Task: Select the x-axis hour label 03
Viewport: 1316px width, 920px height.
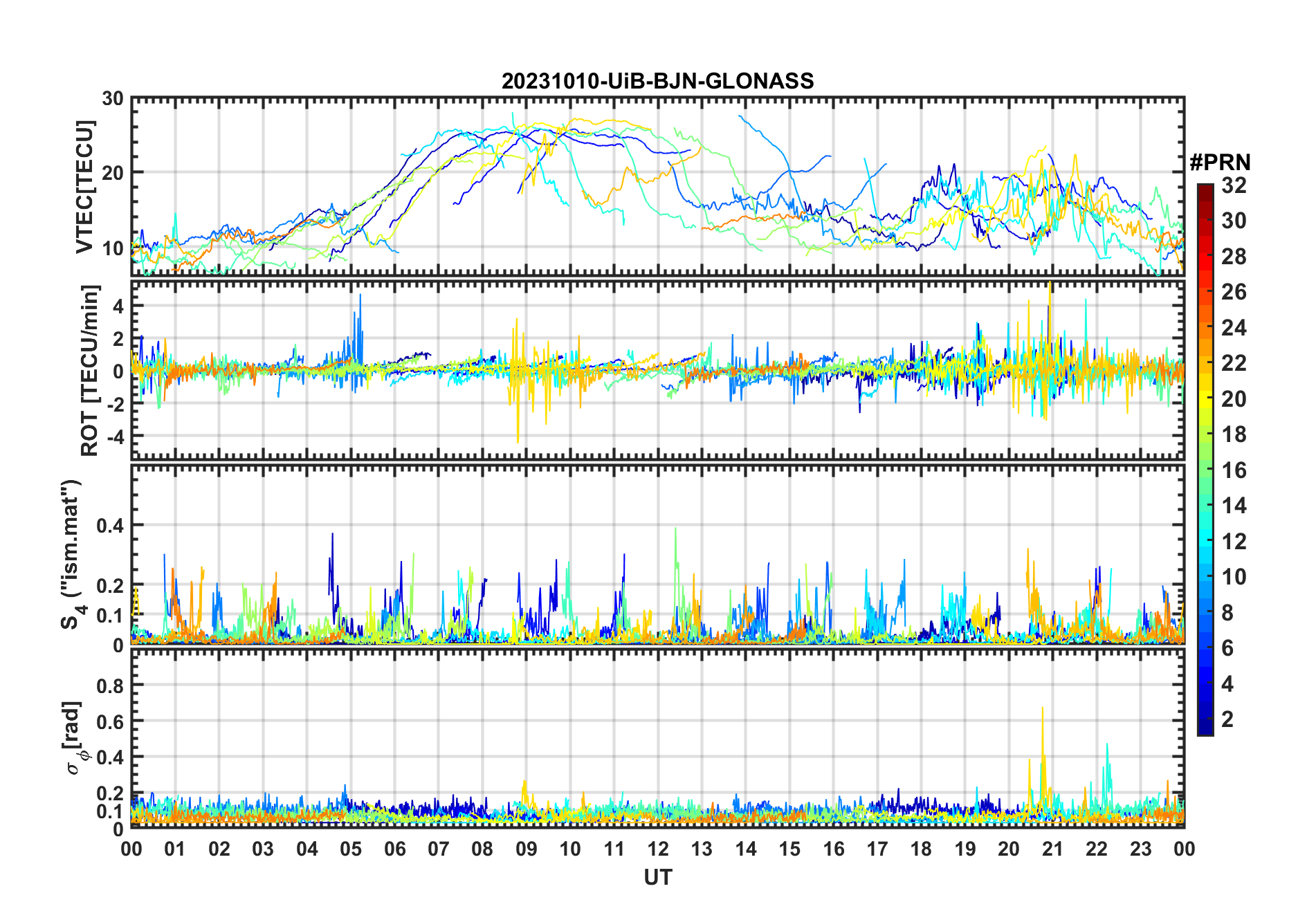Action: tap(263, 849)
